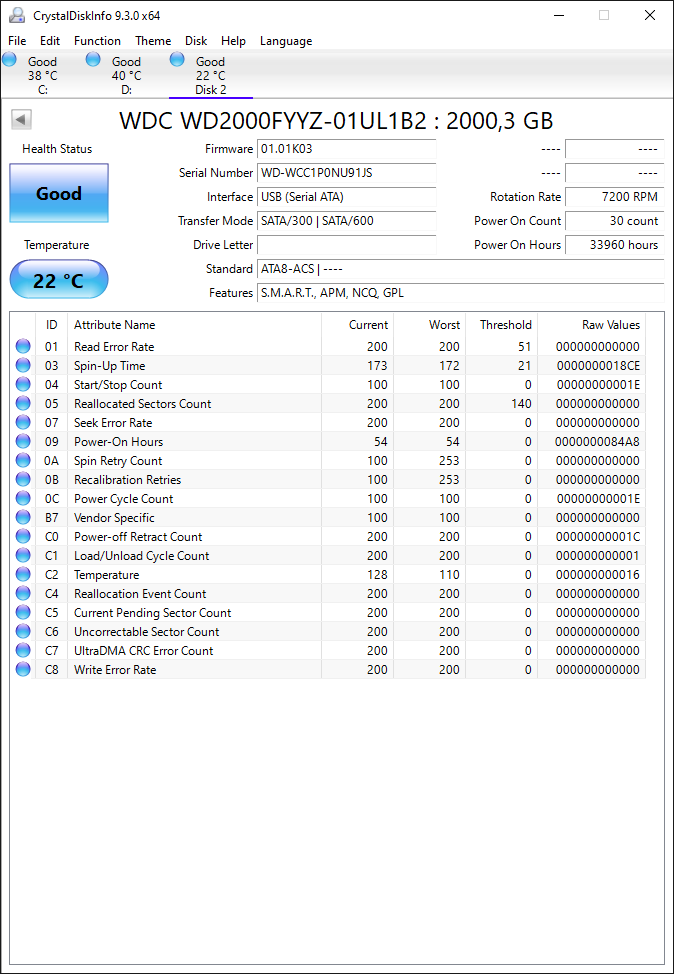Image resolution: width=674 pixels, height=974 pixels.
Task: Click raw value 0000000084A8
Action: tap(598, 442)
